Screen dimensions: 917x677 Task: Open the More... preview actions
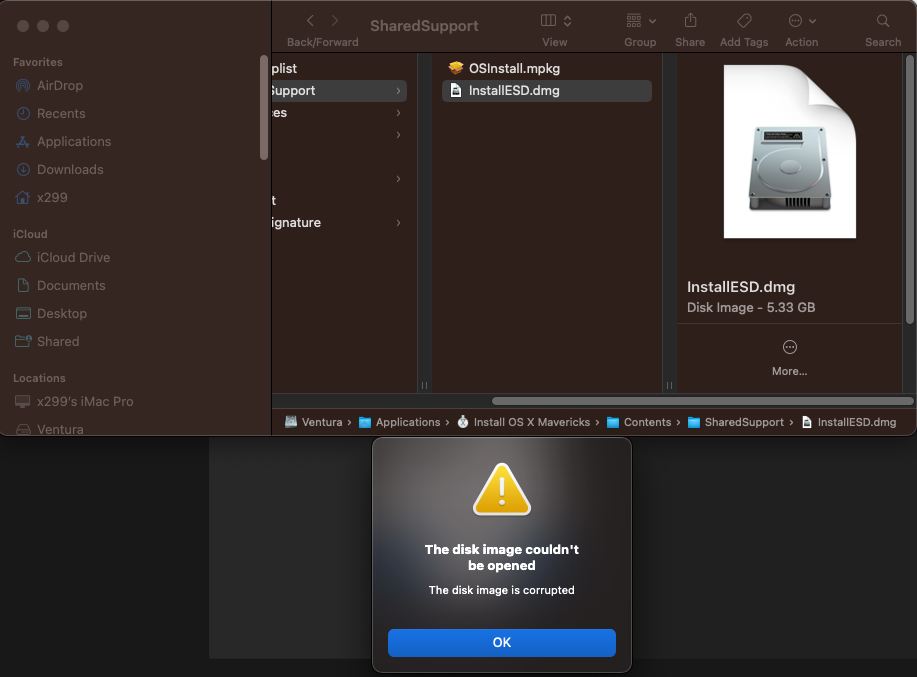790,371
